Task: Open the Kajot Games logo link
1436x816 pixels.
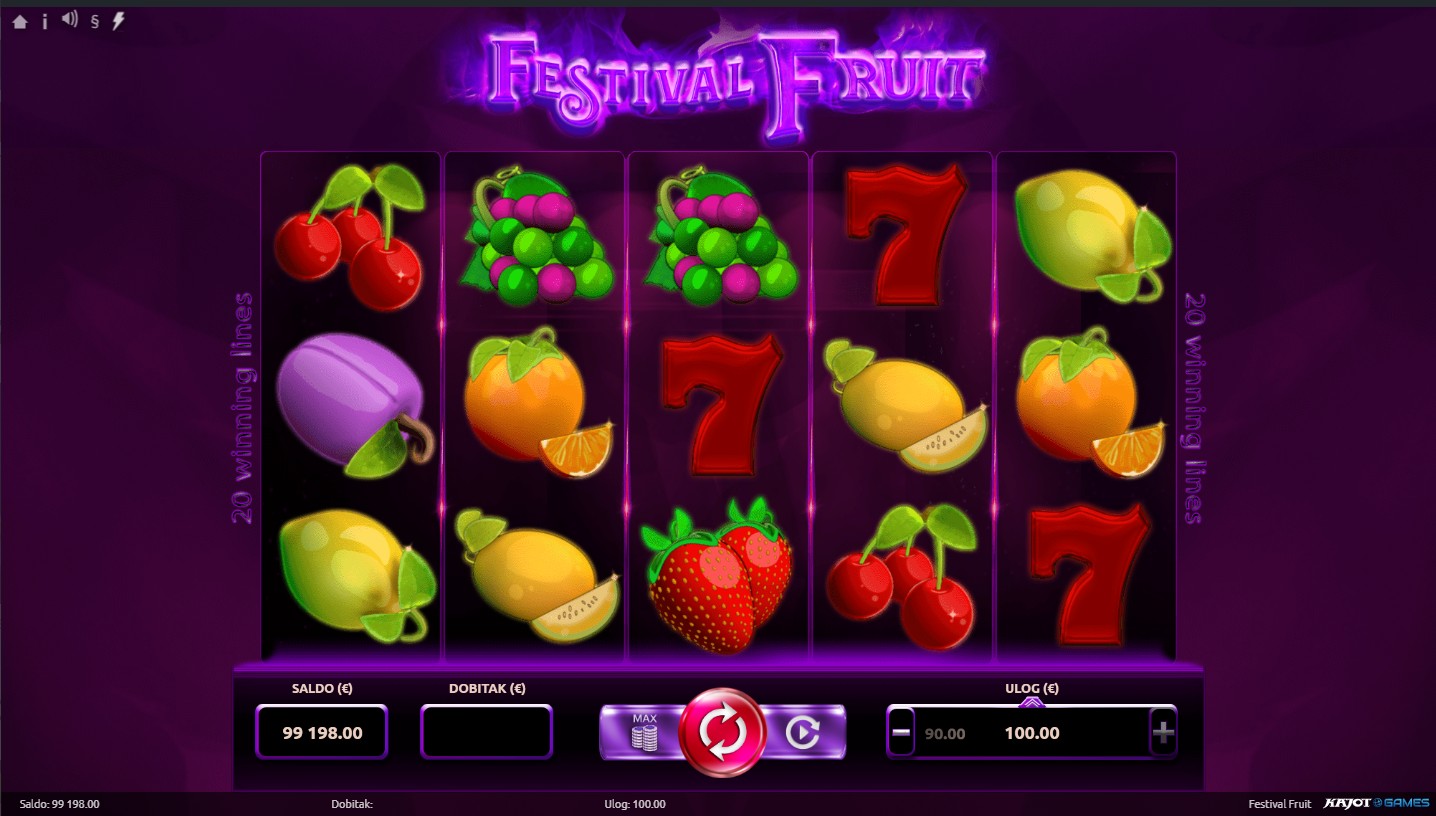Action: (1375, 804)
